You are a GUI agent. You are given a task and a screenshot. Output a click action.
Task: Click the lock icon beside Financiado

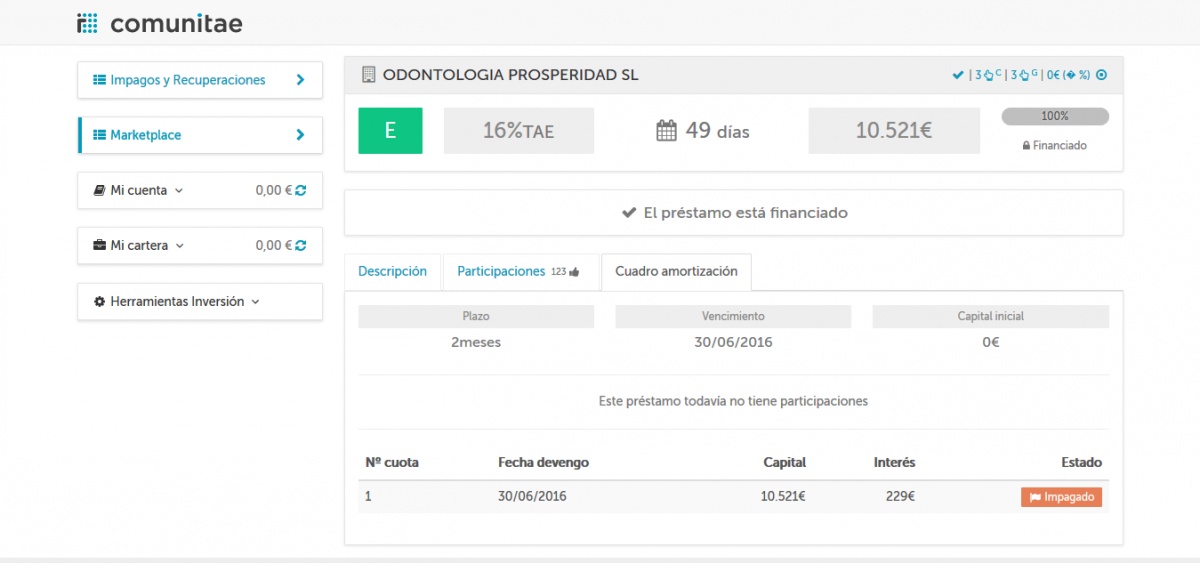[x=1026, y=146]
